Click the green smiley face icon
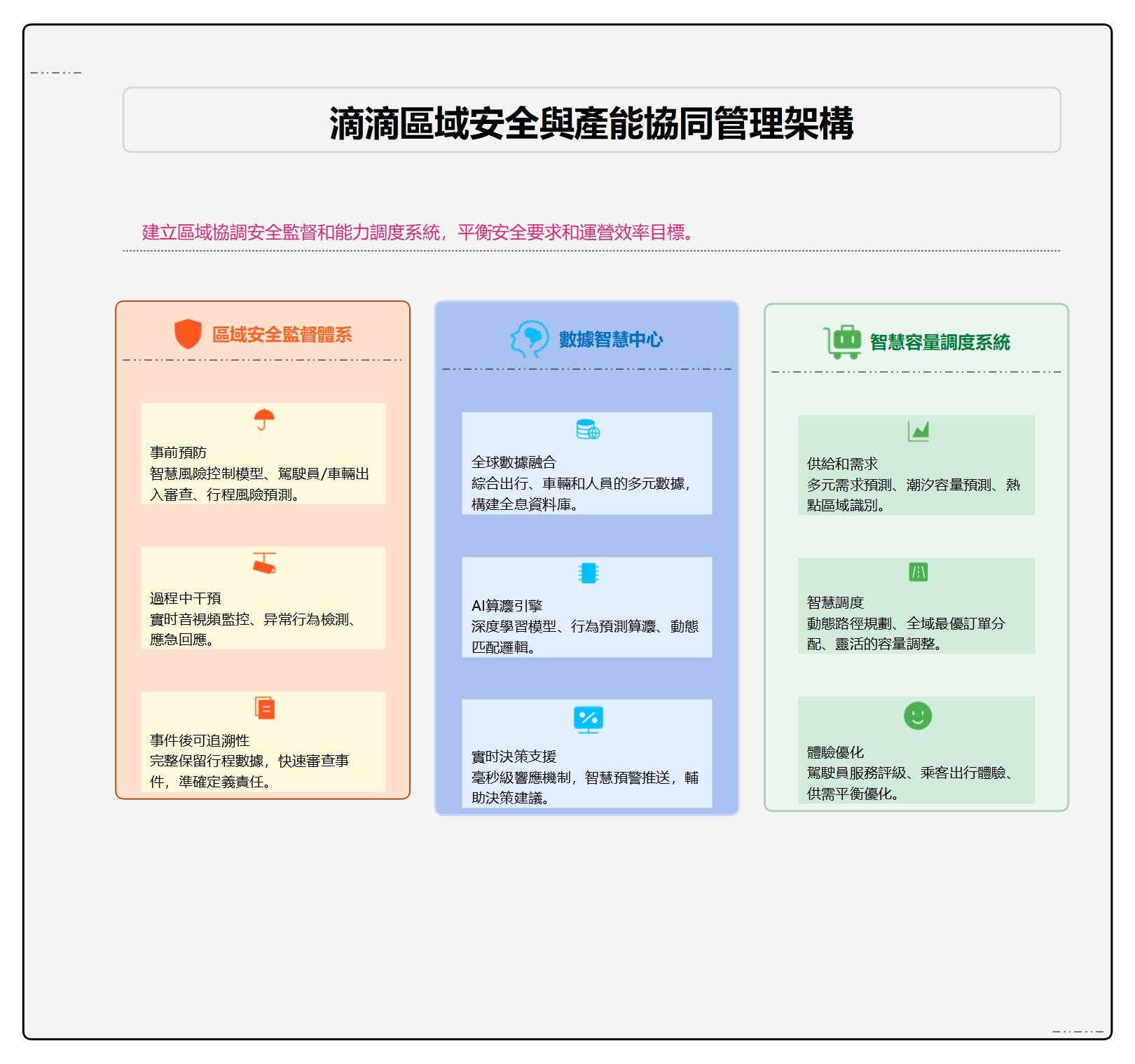The width and height of the screenshot is (1135, 1064). pyautogui.click(x=918, y=716)
